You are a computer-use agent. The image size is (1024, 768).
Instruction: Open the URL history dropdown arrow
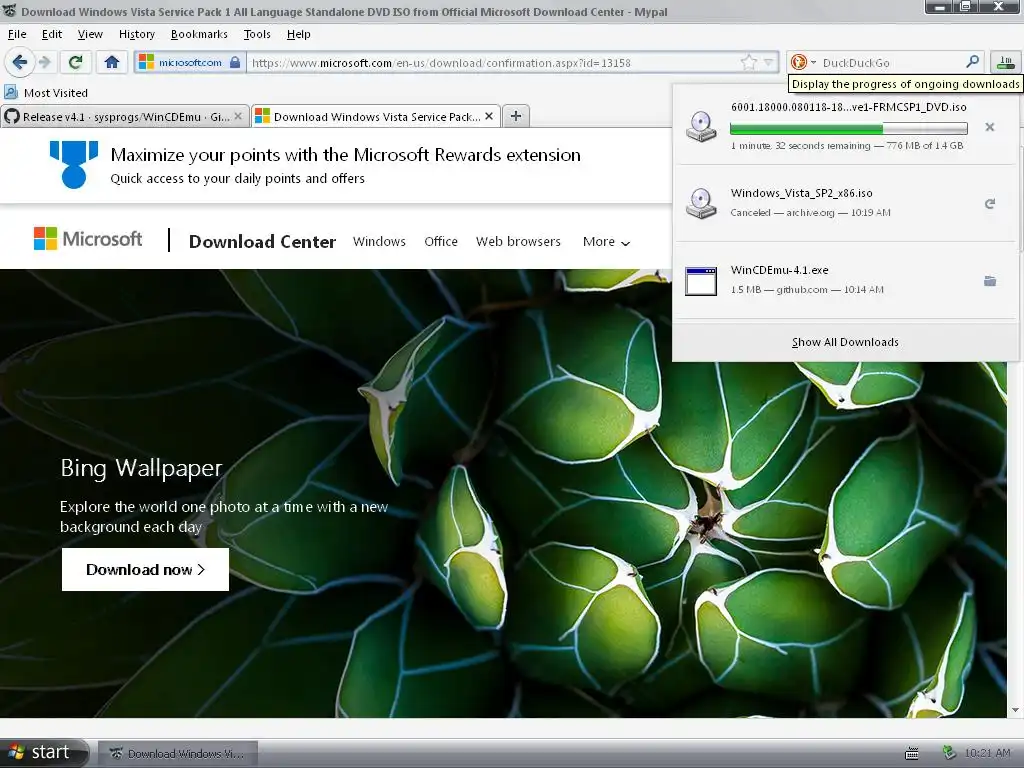(x=769, y=63)
